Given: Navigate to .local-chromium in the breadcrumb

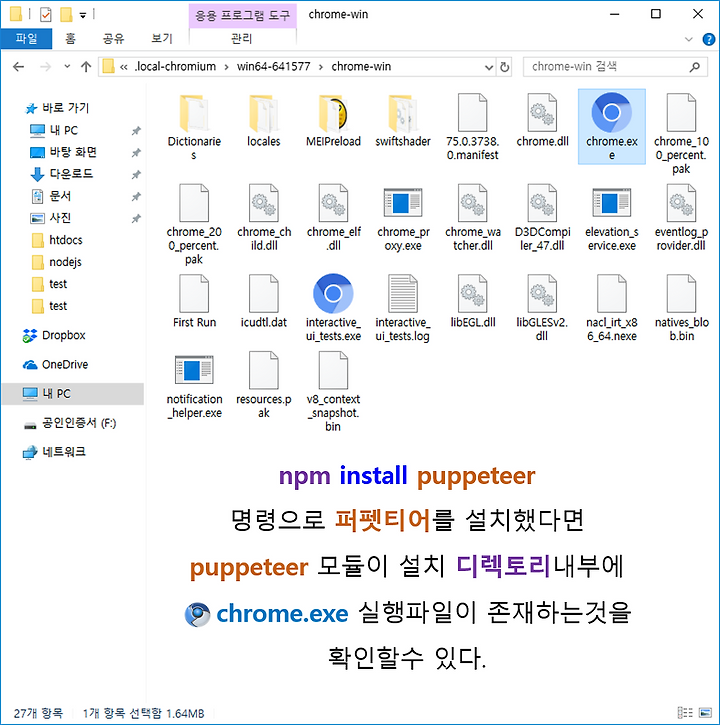Looking at the screenshot, I should (175, 67).
